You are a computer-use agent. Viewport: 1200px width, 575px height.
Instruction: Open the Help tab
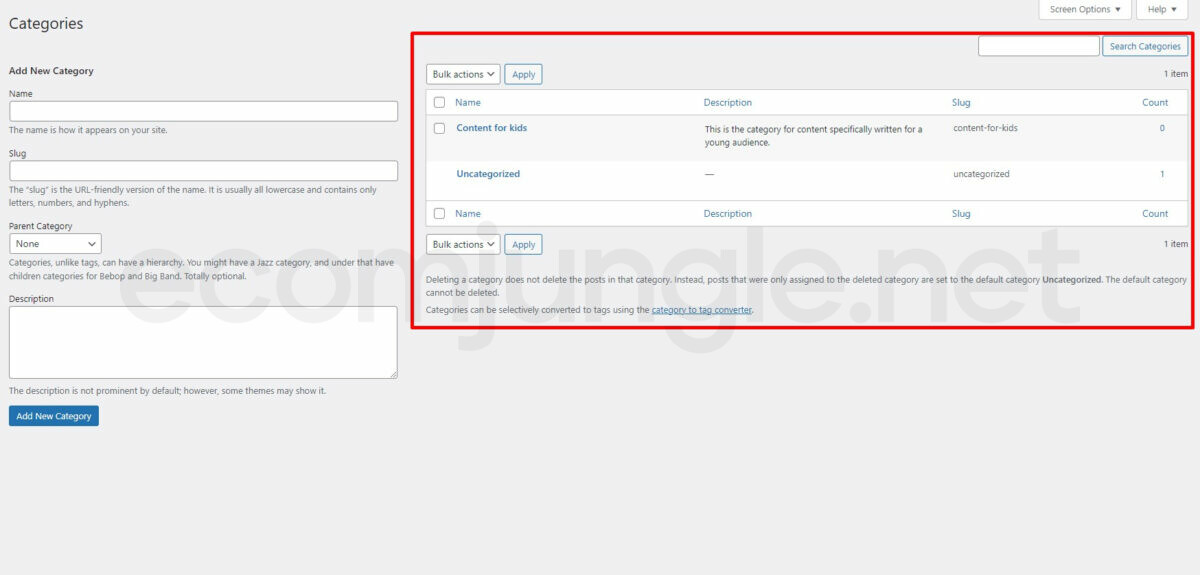pos(1161,10)
